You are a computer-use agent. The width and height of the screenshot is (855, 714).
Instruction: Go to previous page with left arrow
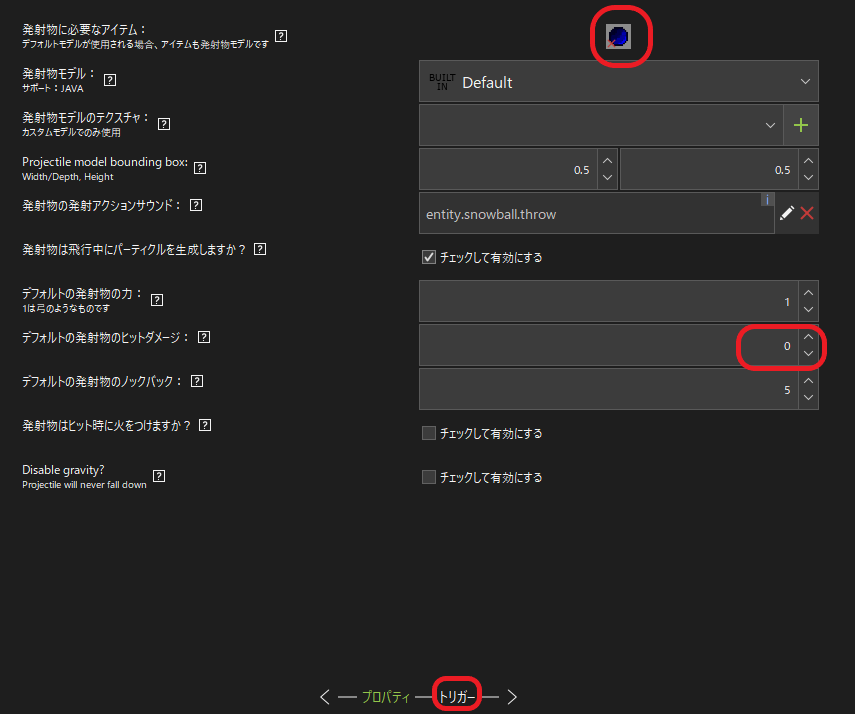point(325,697)
